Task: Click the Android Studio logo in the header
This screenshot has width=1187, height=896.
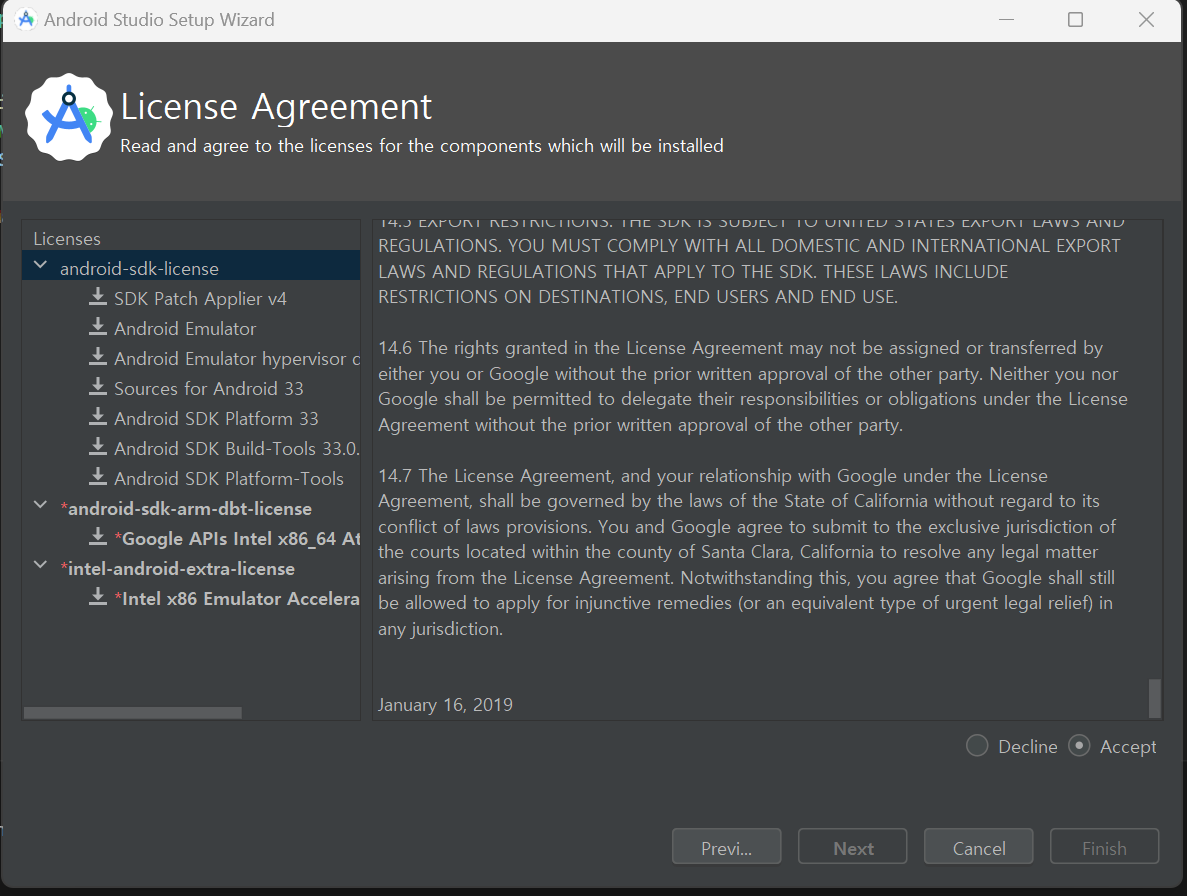Action: 69,117
